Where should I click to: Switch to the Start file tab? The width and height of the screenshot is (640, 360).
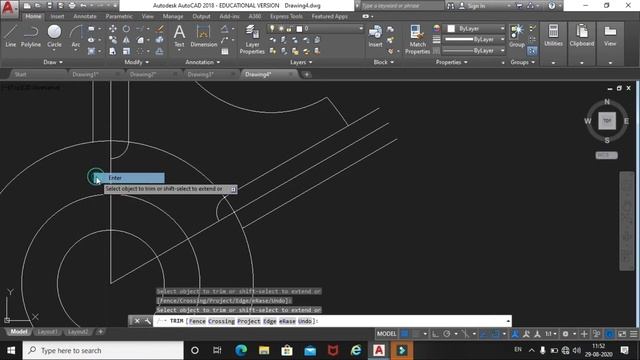click(x=20, y=74)
